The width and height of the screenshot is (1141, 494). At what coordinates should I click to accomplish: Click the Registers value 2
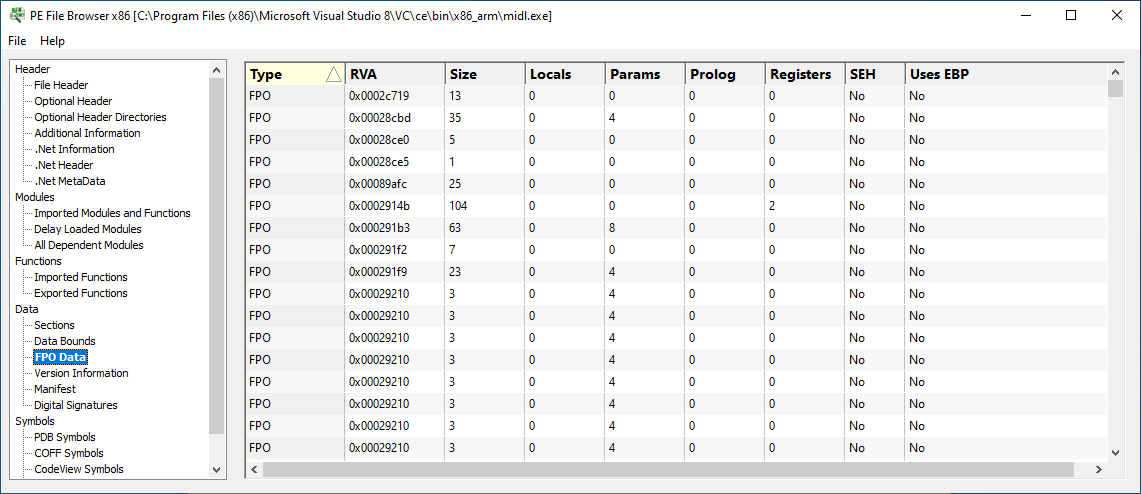[x=773, y=206]
